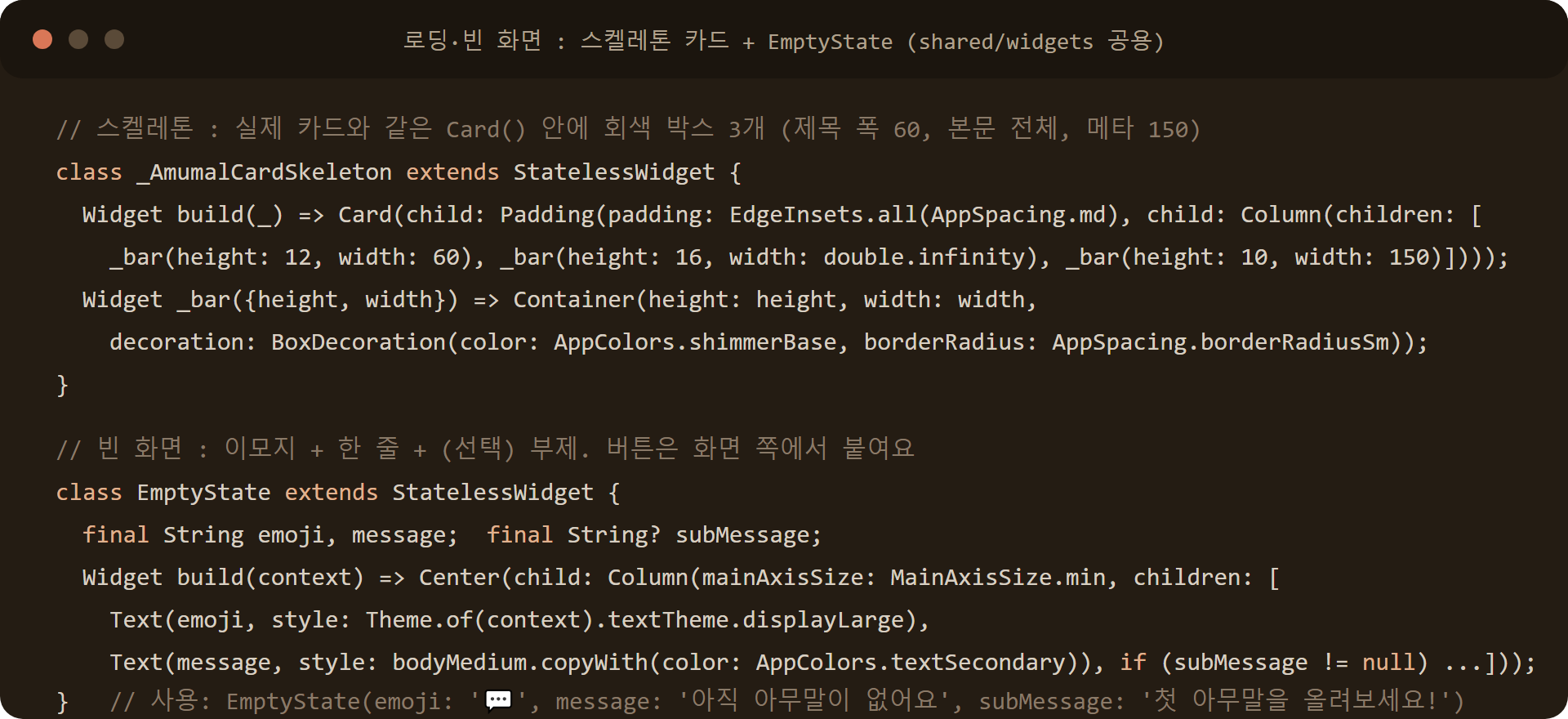
Task: Click the '_bar(height: 10, width: 150)' call
Action: [x=1253, y=257]
